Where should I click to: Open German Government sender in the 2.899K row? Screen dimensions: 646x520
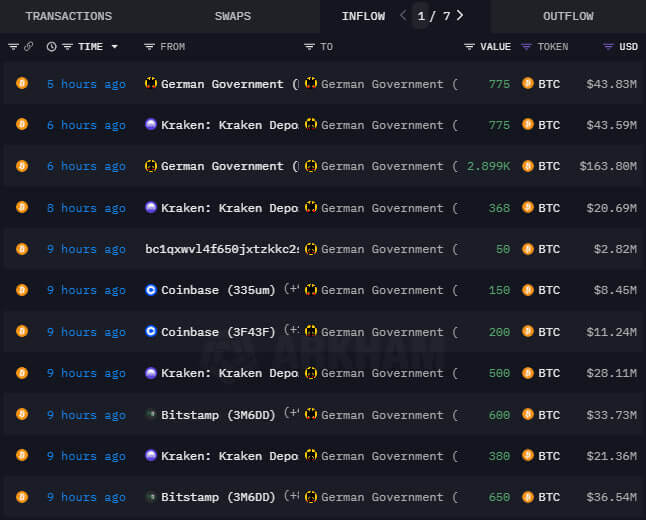[x=222, y=166]
